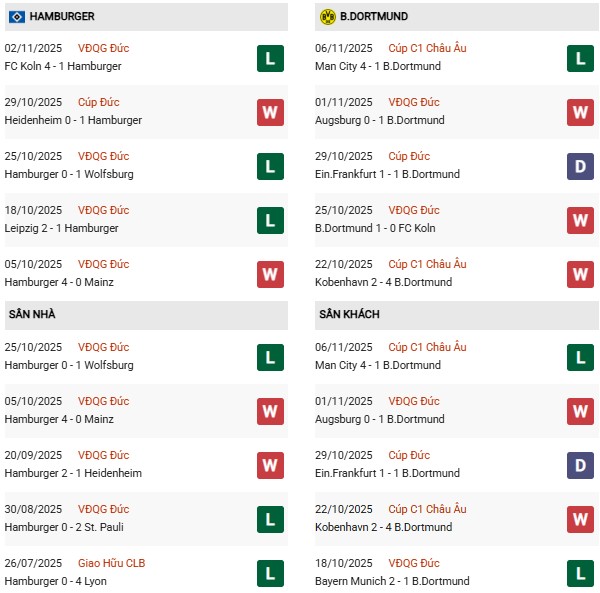Click the B.Dortmund club crest icon
The width and height of the screenshot is (600, 593).
pyautogui.click(x=327, y=17)
